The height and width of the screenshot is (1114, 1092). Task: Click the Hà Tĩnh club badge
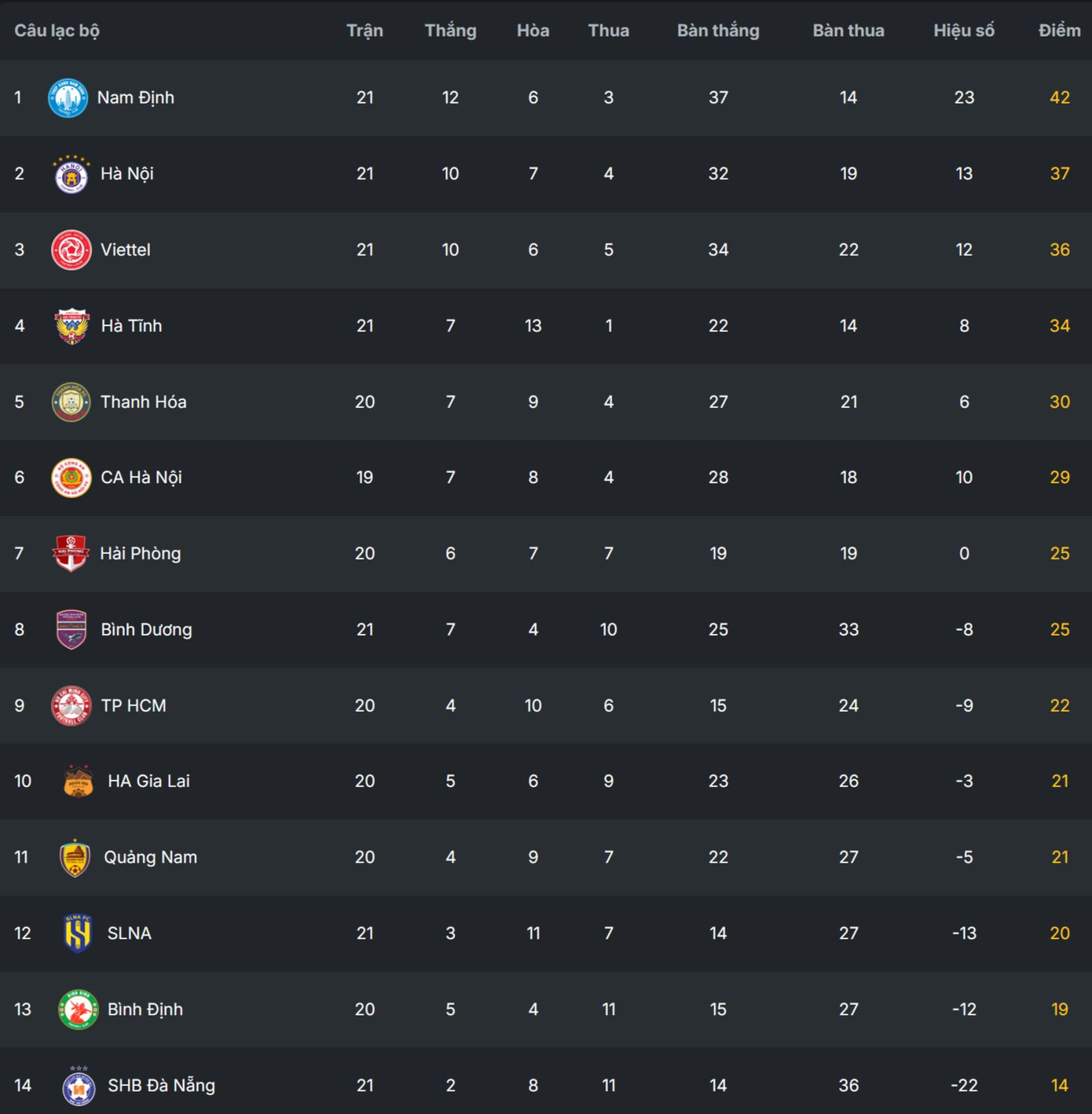(x=71, y=326)
